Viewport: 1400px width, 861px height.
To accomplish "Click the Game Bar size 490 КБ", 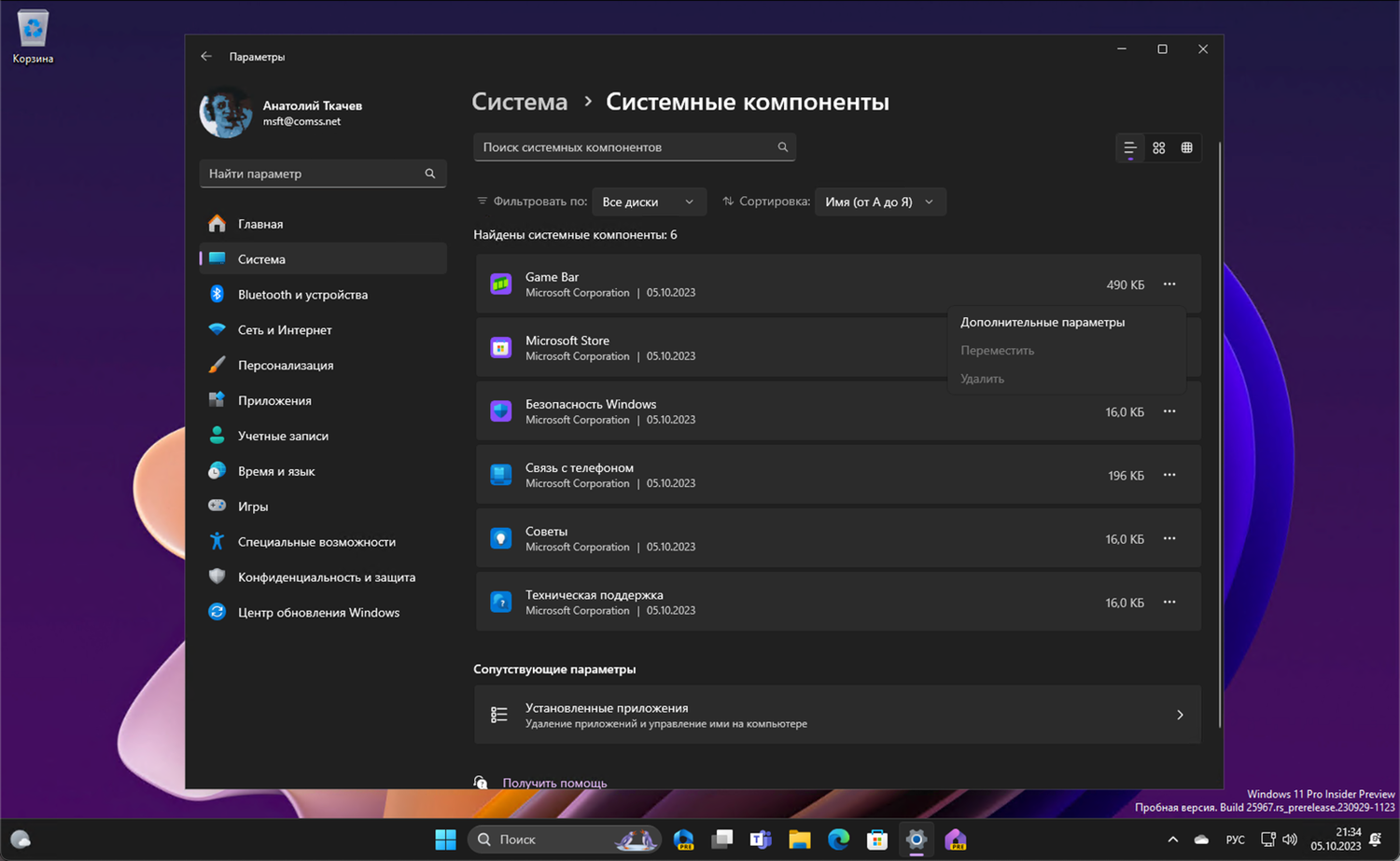I will pos(1126,285).
